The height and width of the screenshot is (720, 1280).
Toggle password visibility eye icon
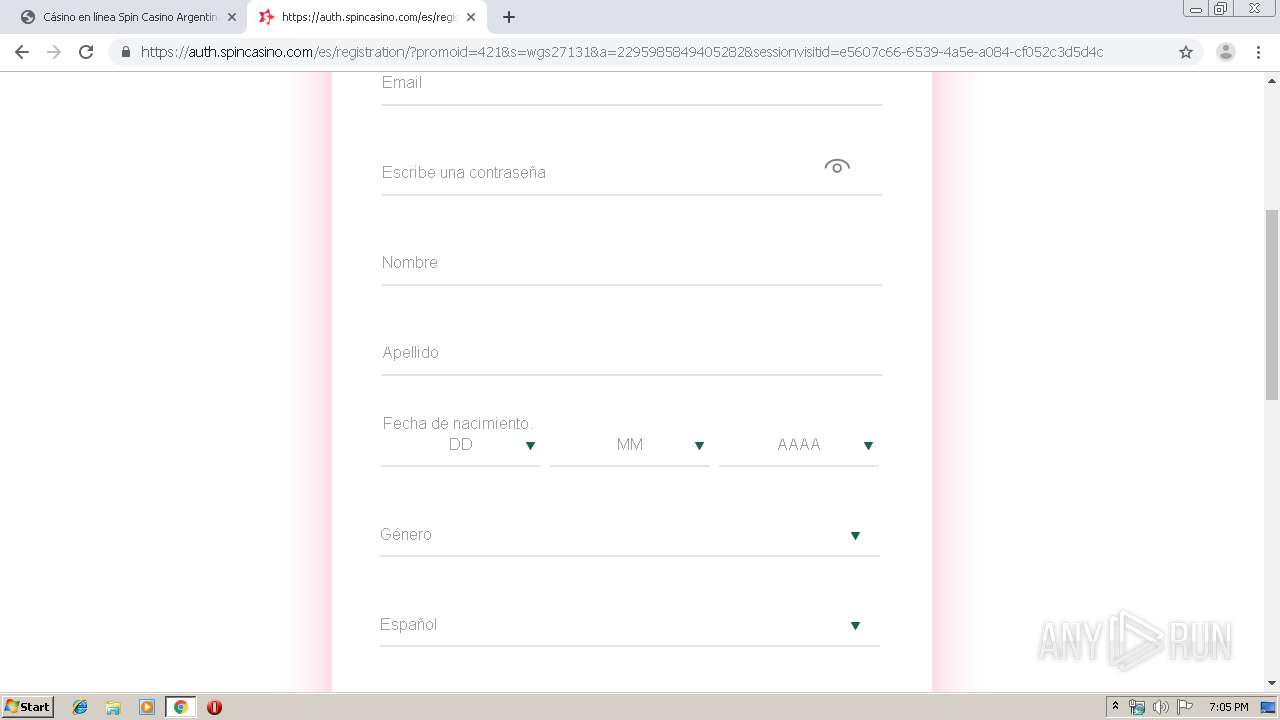(x=837, y=166)
